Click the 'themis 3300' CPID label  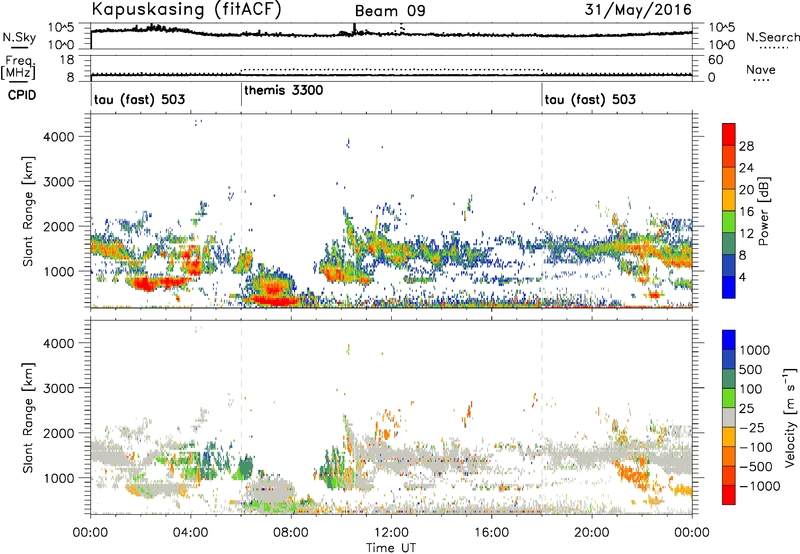(x=284, y=90)
